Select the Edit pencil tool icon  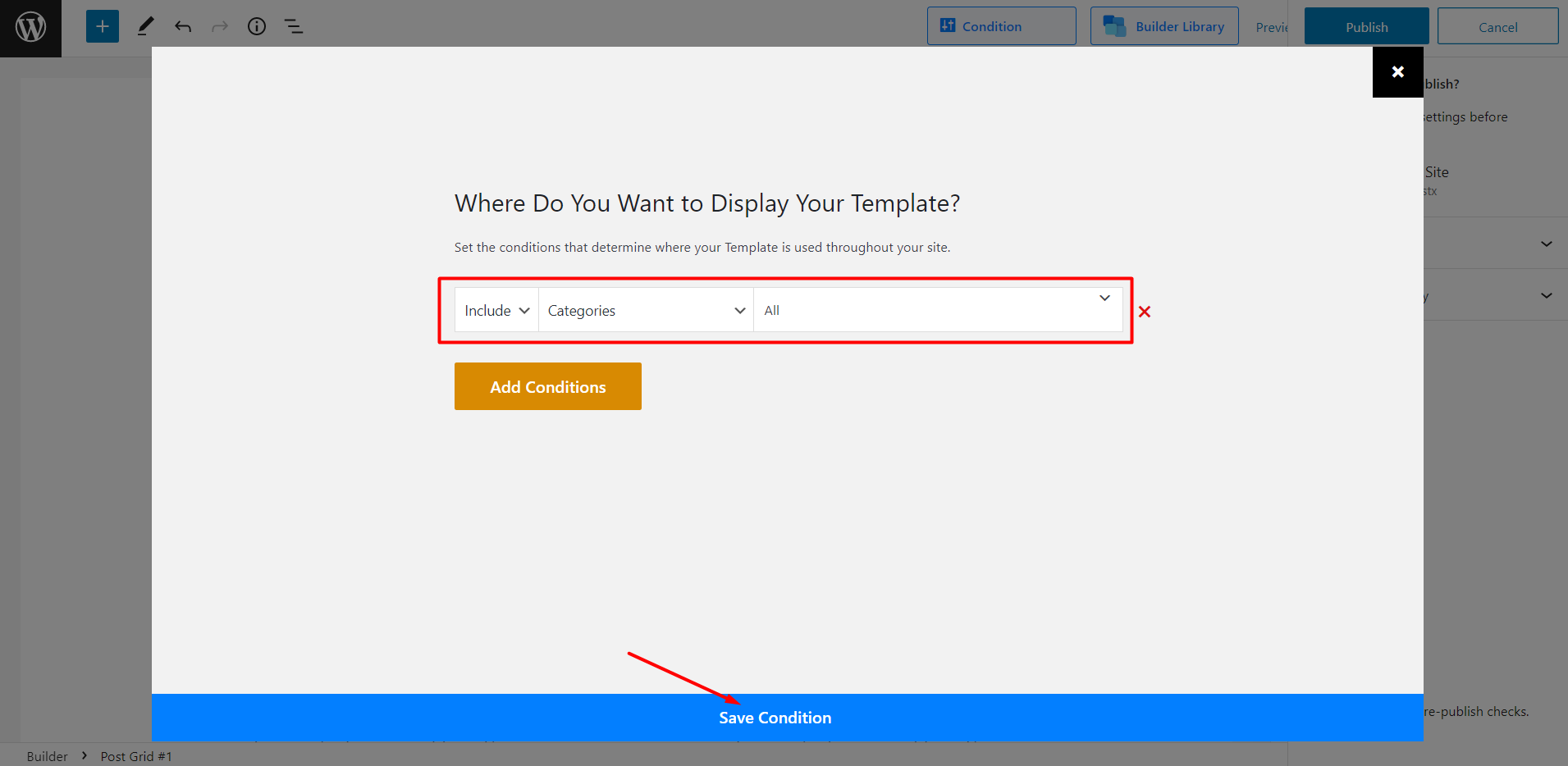(146, 25)
